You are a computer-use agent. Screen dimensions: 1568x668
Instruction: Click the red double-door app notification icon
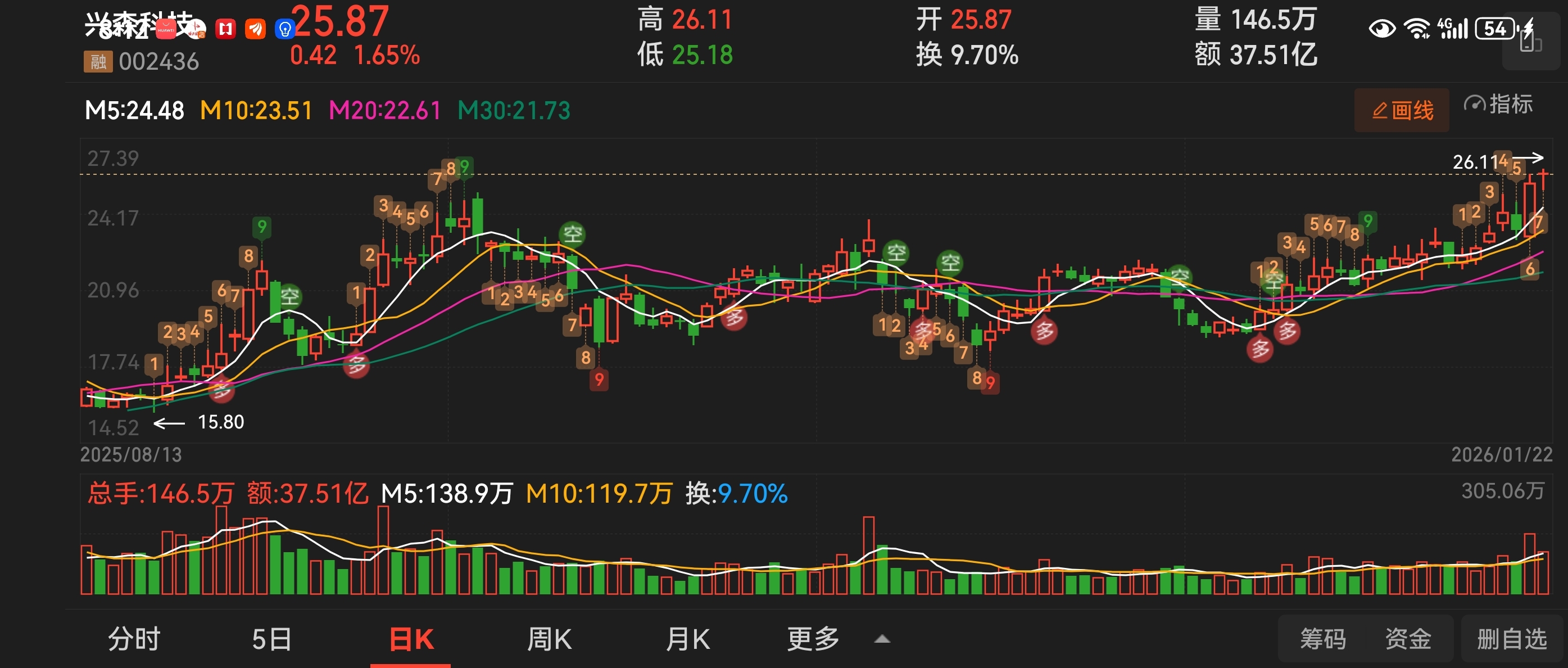[x=226, y=29]
